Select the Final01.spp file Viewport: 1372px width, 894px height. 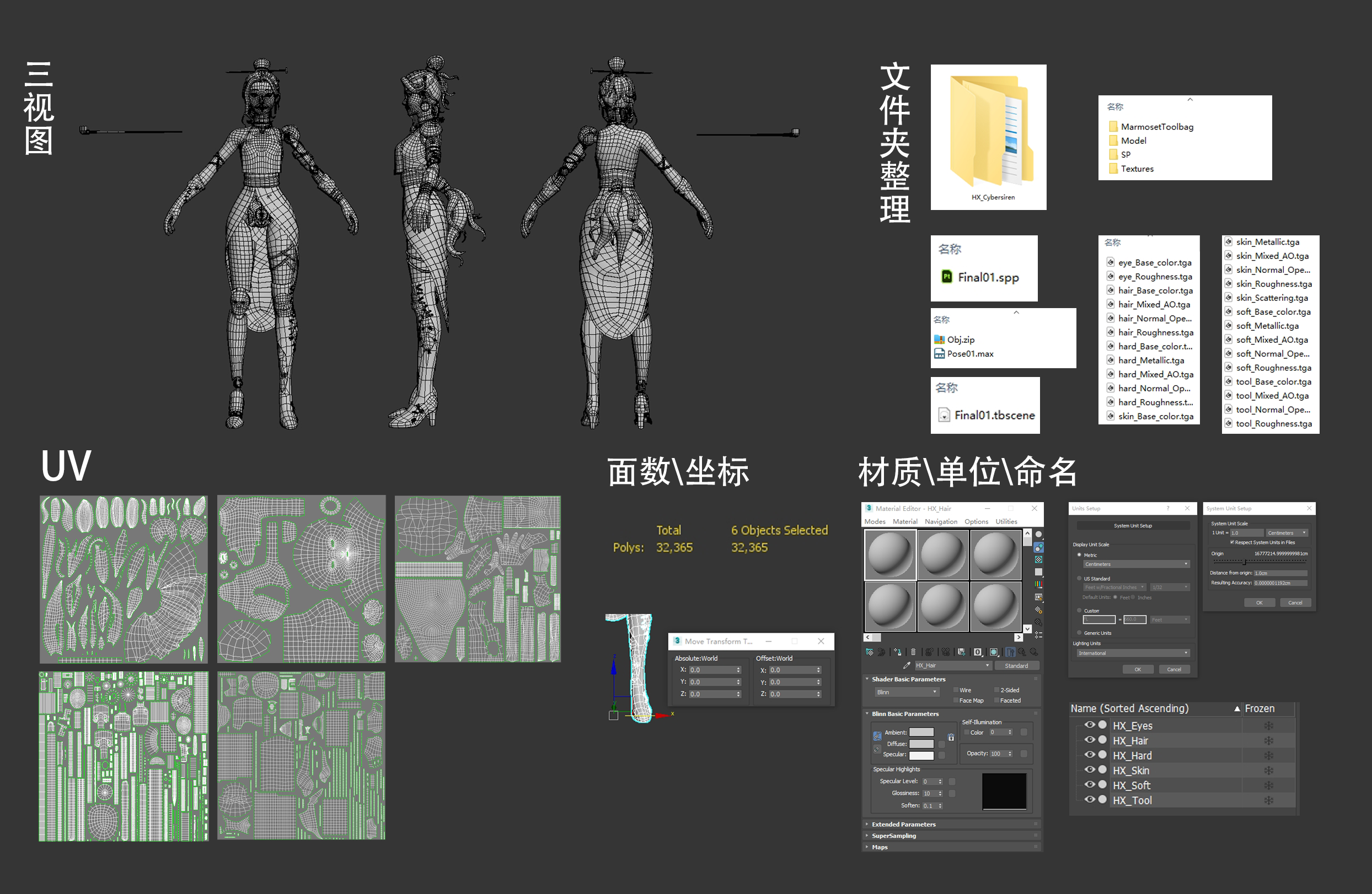point(988,278)
